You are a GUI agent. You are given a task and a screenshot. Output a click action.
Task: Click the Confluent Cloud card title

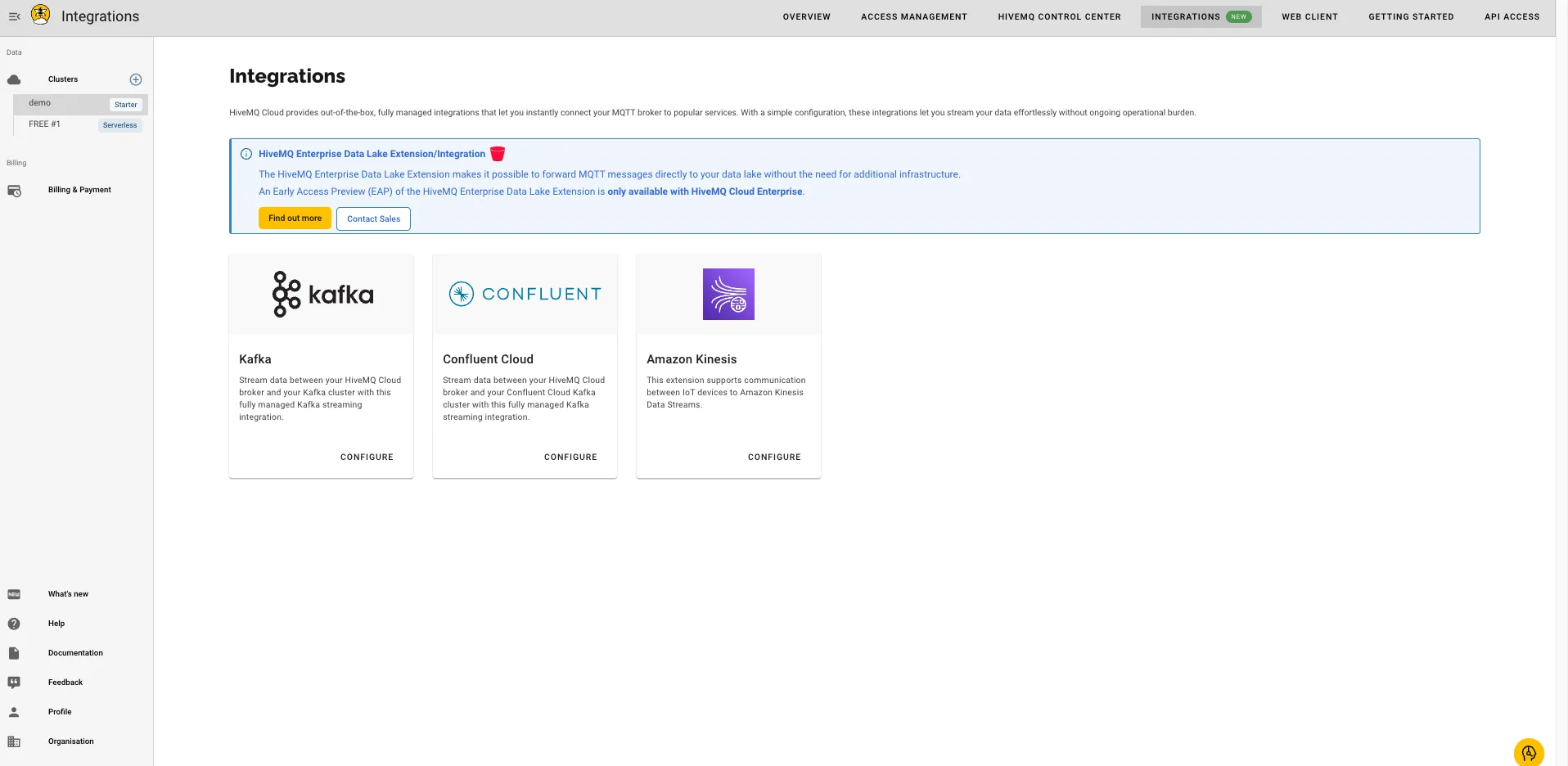(x=489, y=359)
